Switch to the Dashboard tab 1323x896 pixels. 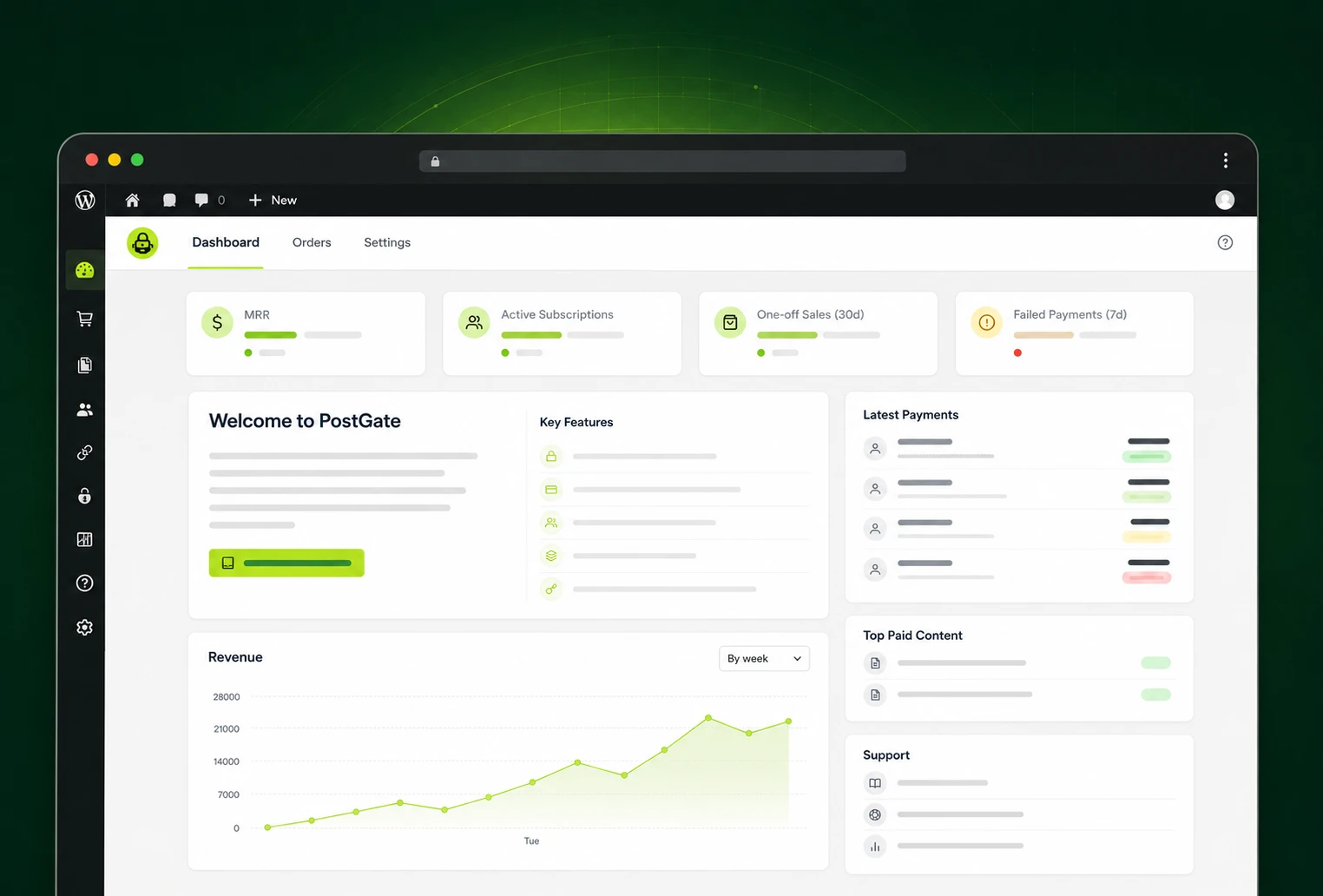226,242
